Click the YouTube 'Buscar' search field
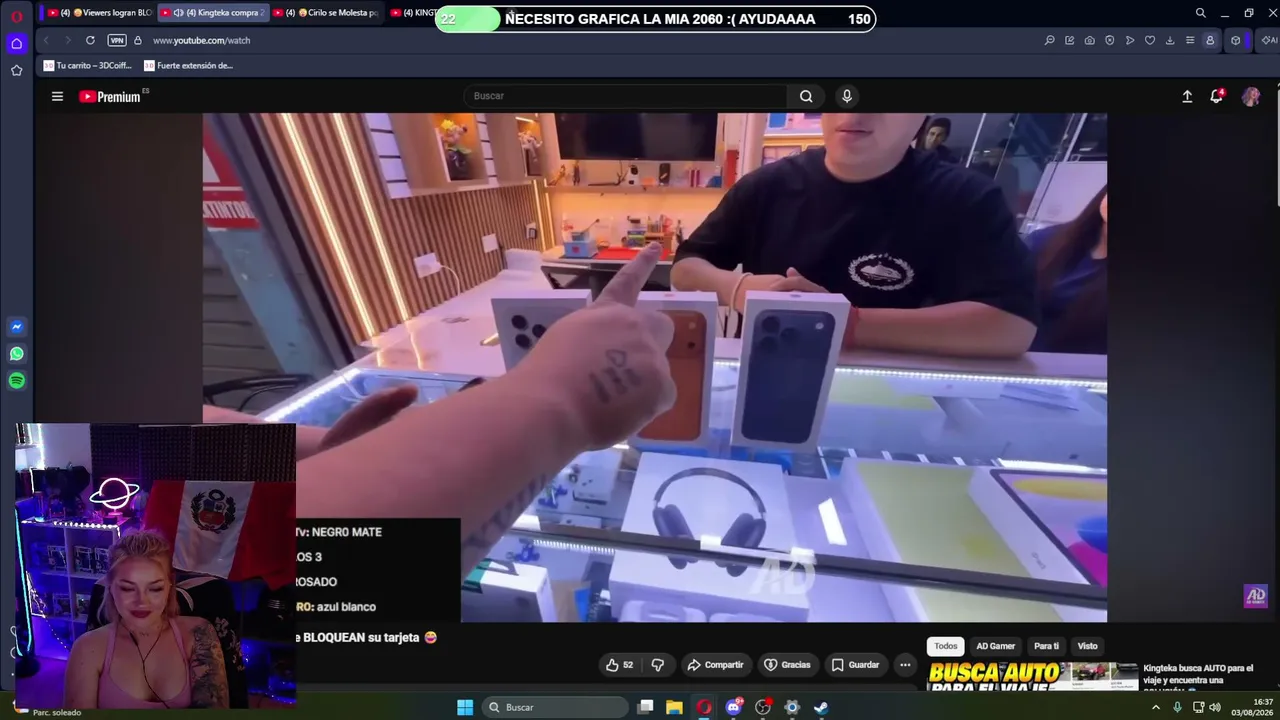Image resolution: width=1280 pixels, height=720 pixels. [x=625, y=96]
